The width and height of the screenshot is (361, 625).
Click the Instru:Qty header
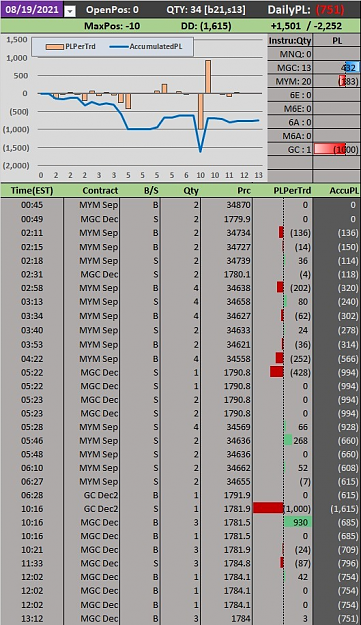click(x=290, y=41)
